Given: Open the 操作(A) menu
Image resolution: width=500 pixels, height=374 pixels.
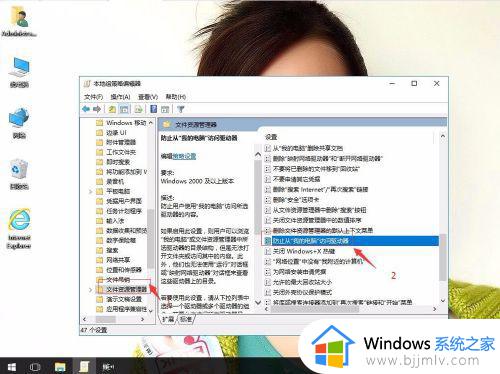Looking at the screenshot, I should [120, 97].
